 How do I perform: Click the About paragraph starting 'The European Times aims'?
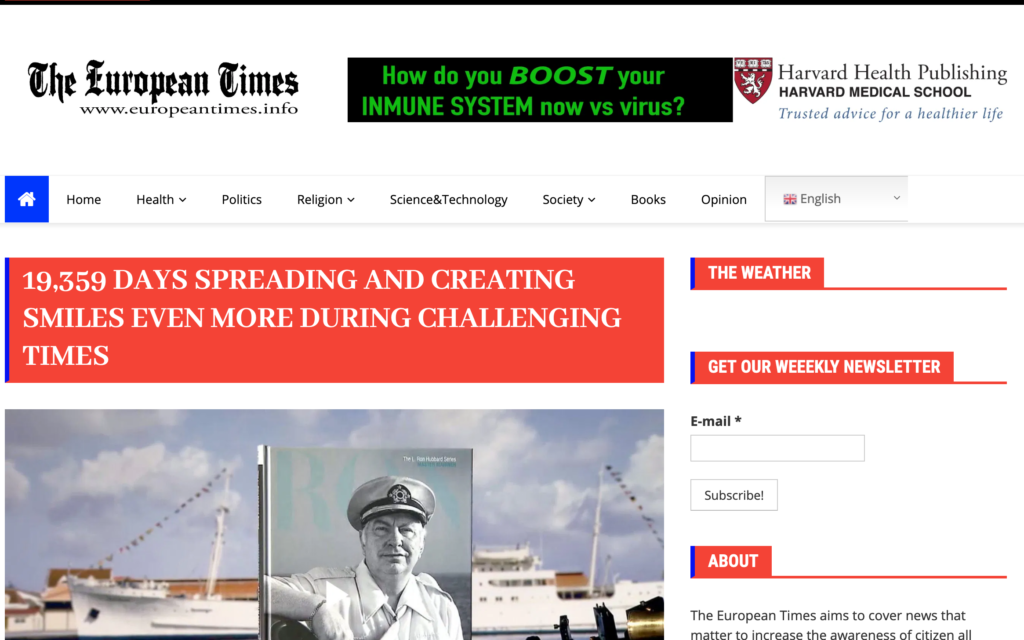coord(831,624)
